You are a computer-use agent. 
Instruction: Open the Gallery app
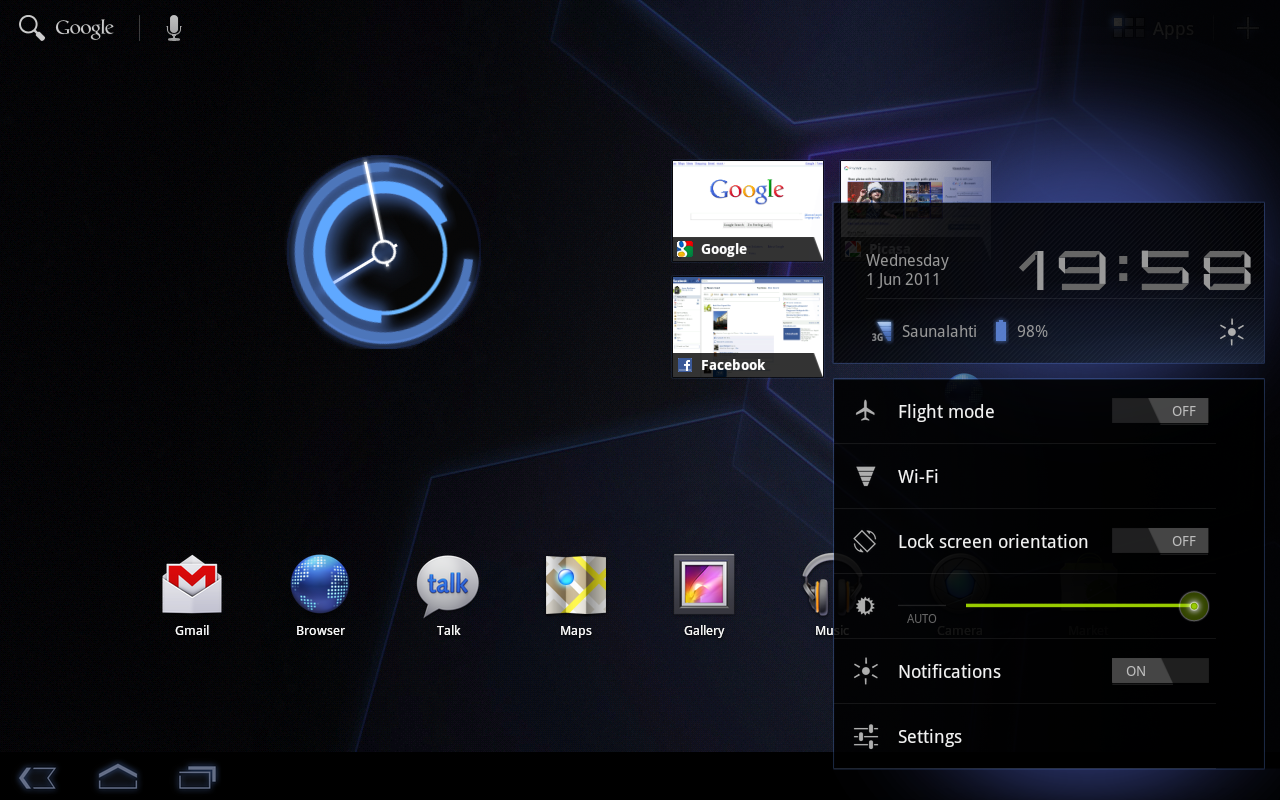(x=704, y=596)
